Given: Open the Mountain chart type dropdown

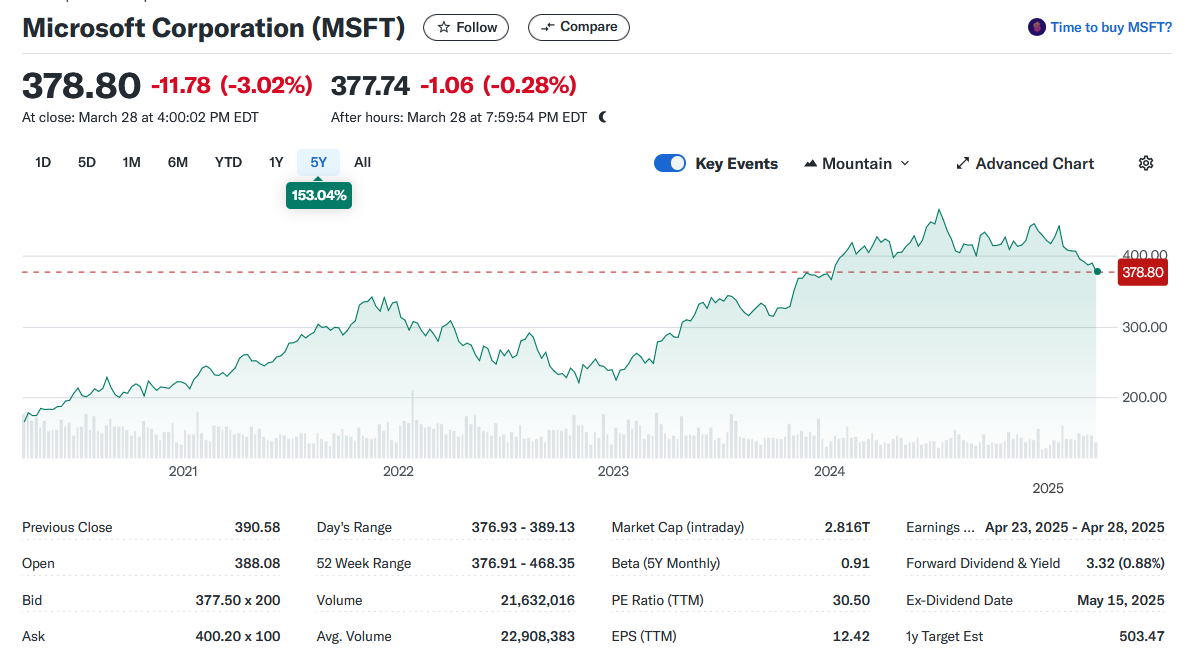Looking at the screenshot, I should pos(857,163).
